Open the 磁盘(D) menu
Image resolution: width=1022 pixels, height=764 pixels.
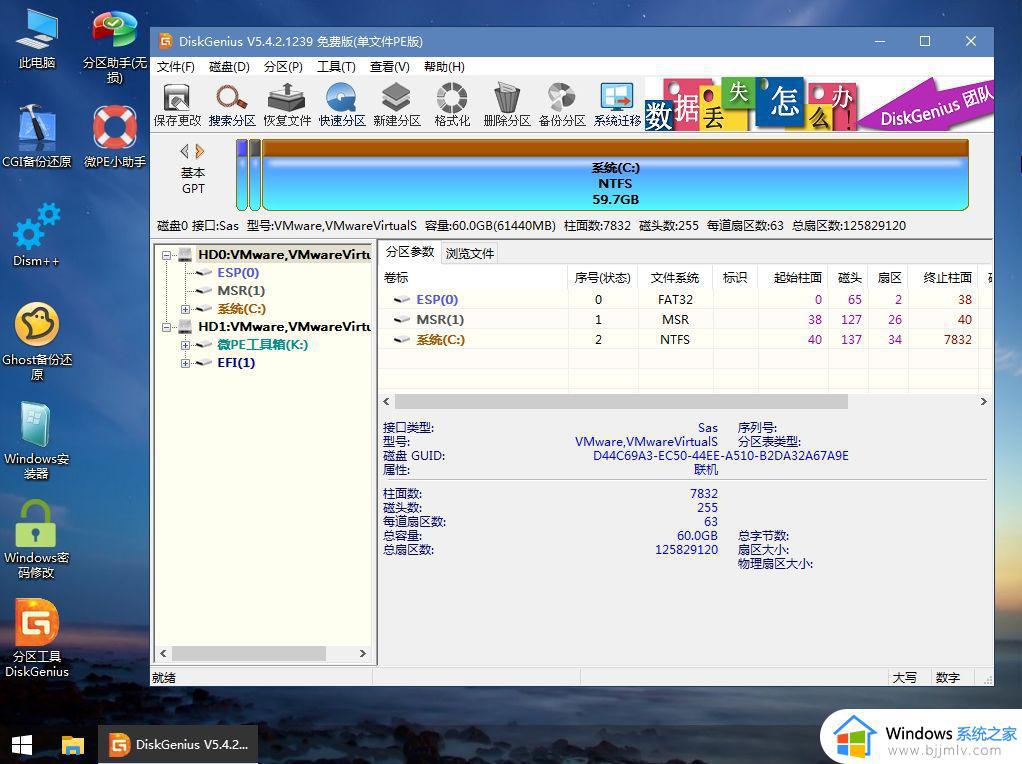229,66
